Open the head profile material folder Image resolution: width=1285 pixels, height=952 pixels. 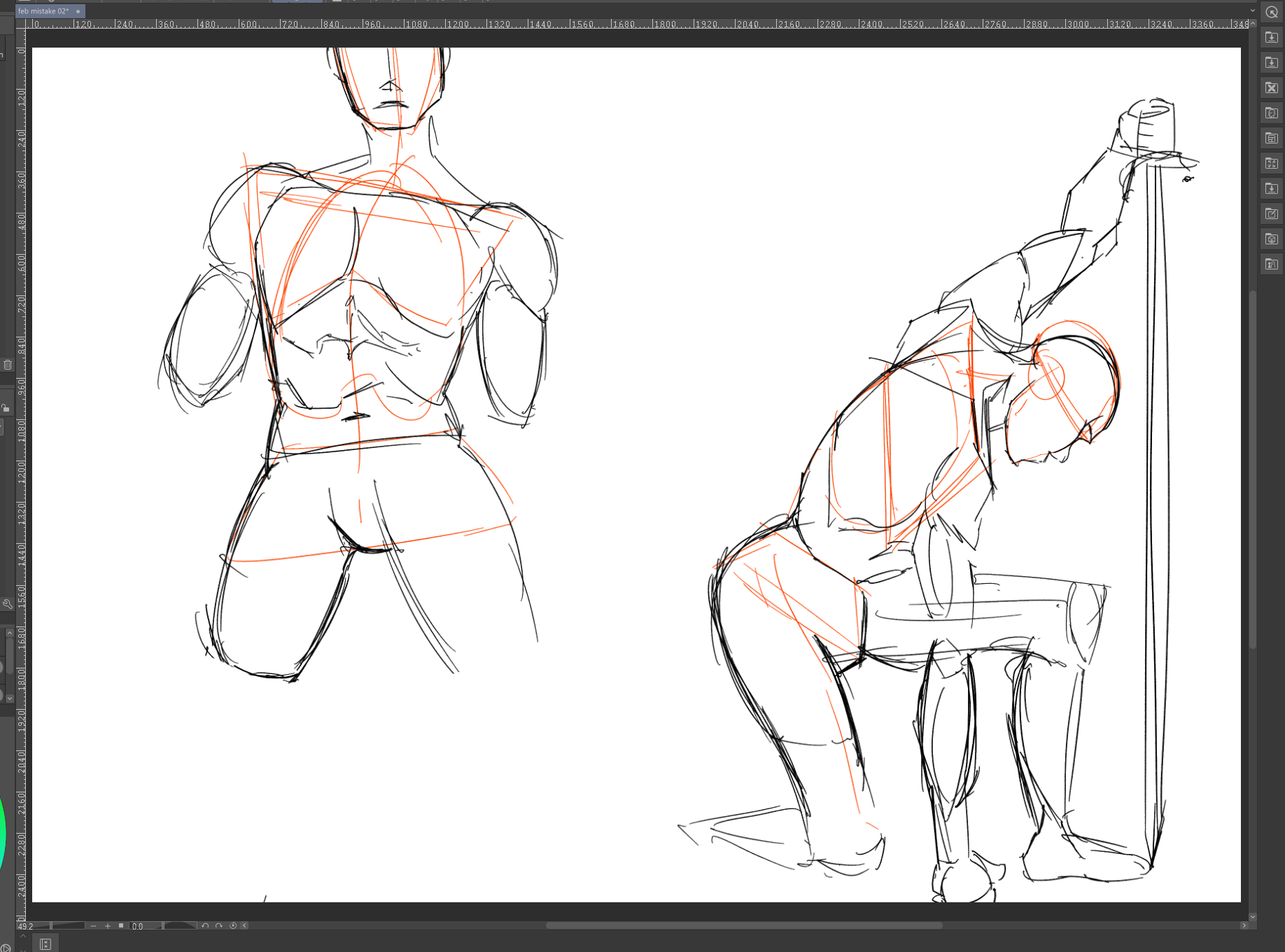click(1272, 113)
